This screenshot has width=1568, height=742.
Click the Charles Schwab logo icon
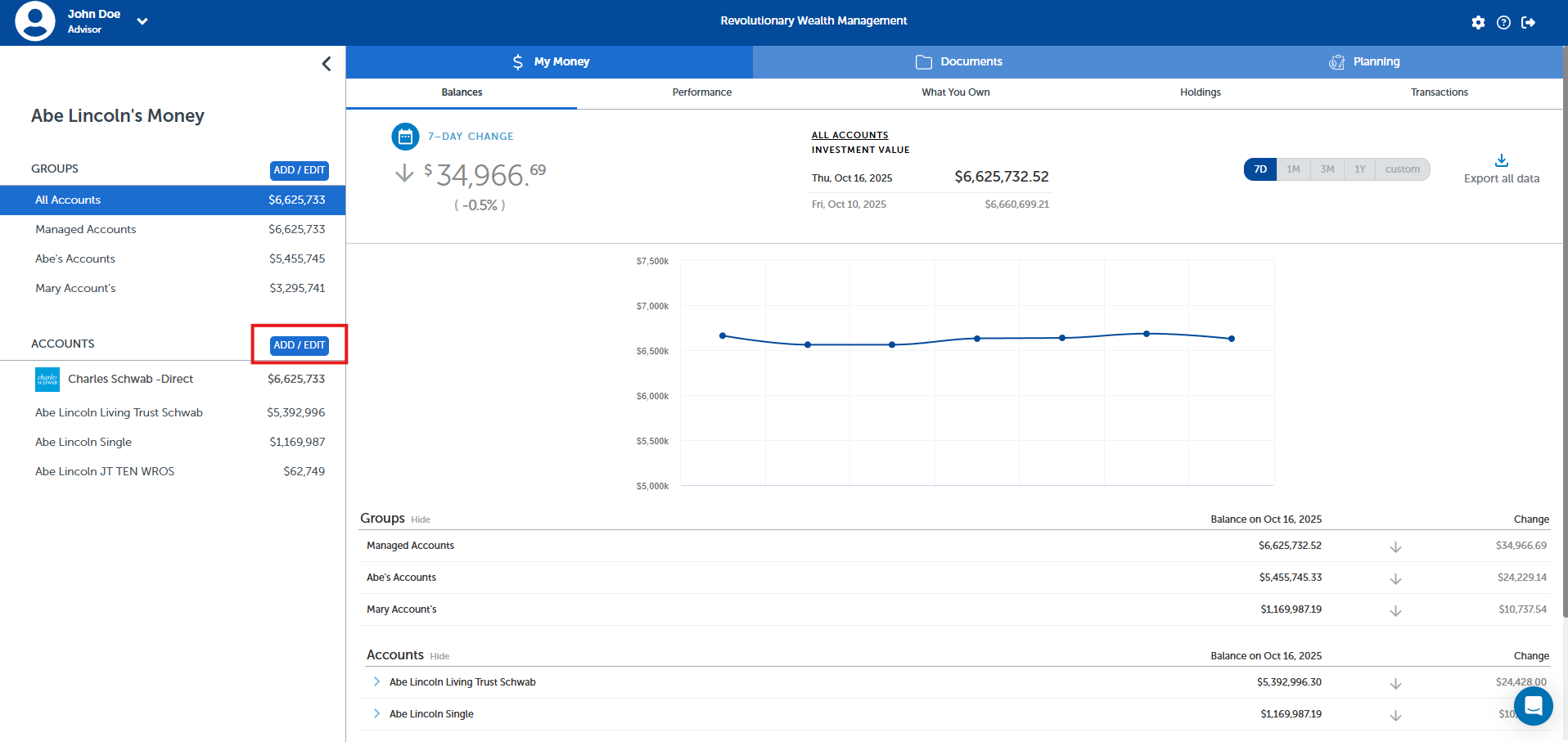tap(47, 380)
